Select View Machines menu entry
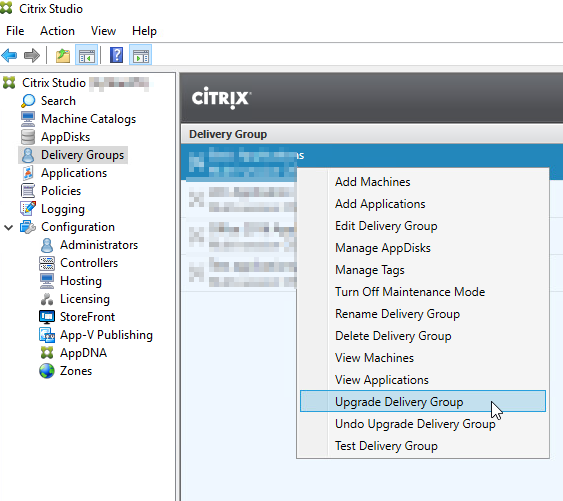The height and width of the screenshot is (501, 563). pos(423,358)
